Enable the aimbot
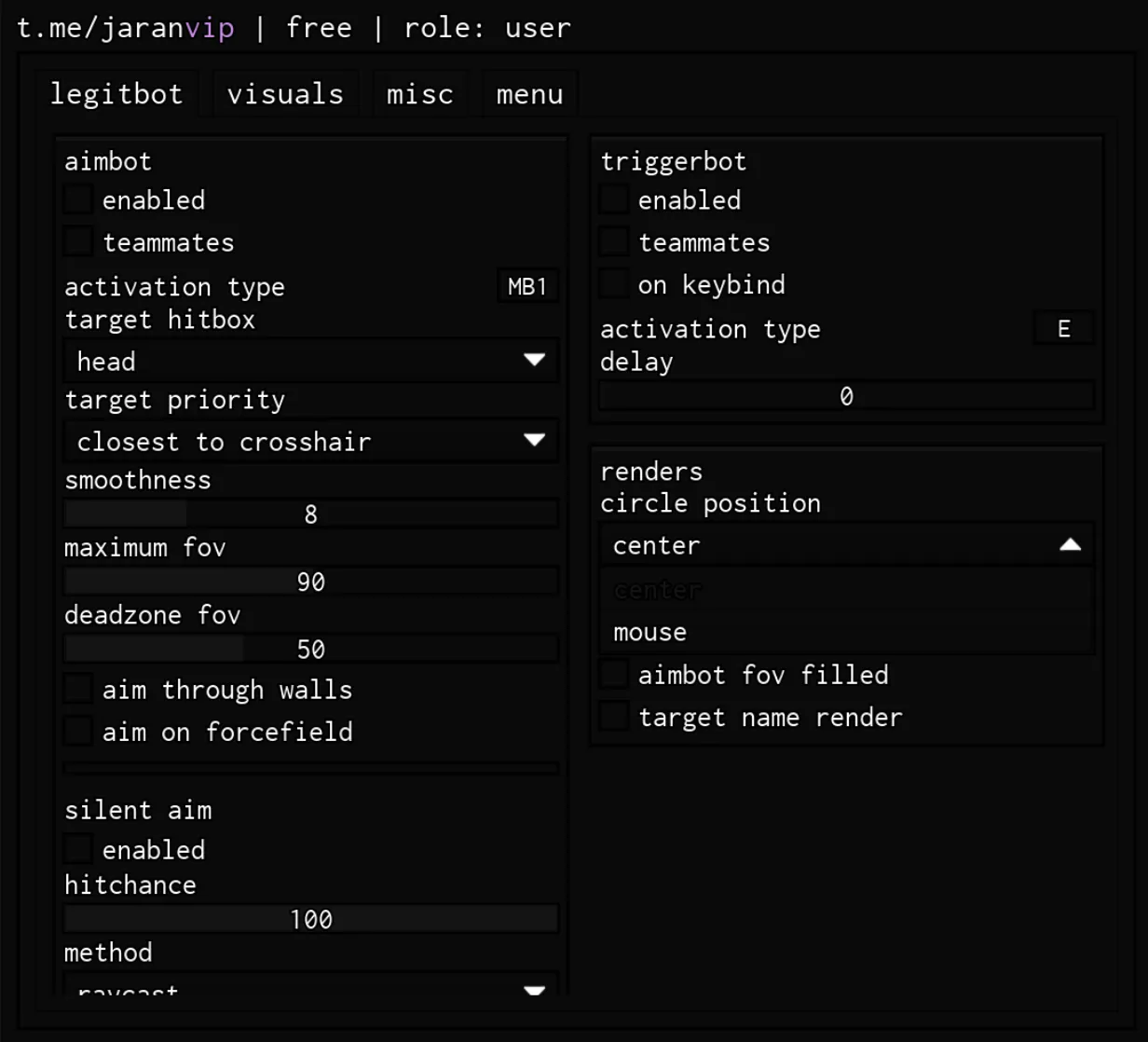 pos(77,199)
